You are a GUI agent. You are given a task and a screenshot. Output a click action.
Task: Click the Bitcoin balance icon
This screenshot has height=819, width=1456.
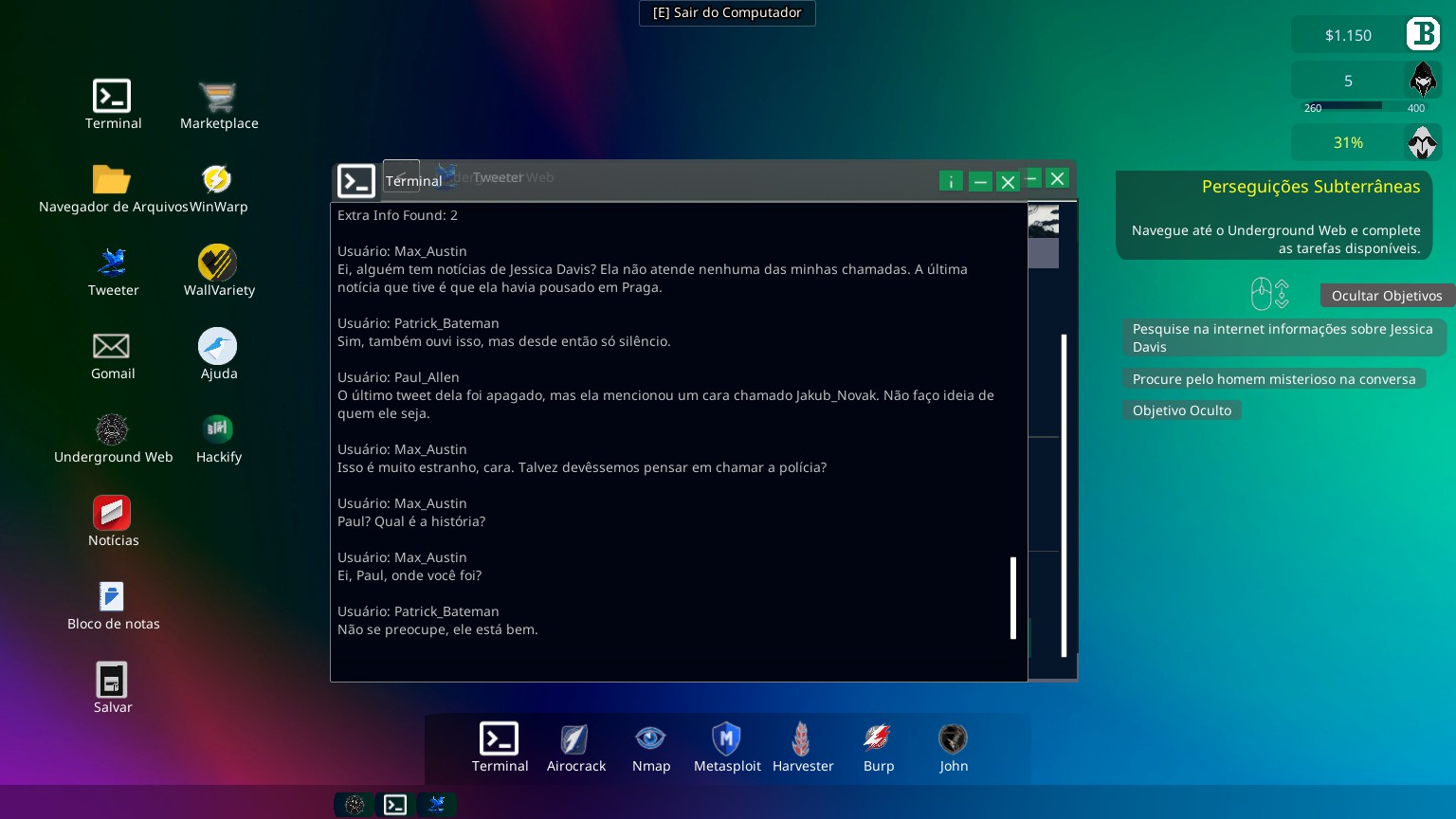tap(1423, 34)
